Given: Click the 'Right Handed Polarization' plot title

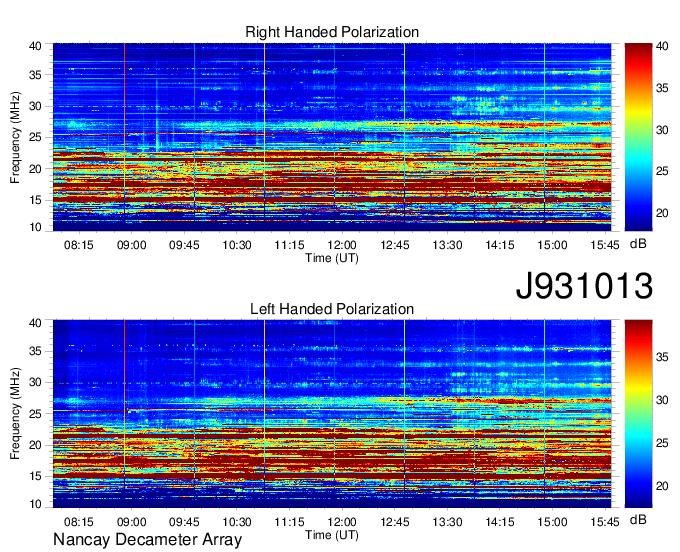Looking at the screenshot, I should (x=332, y=32).
